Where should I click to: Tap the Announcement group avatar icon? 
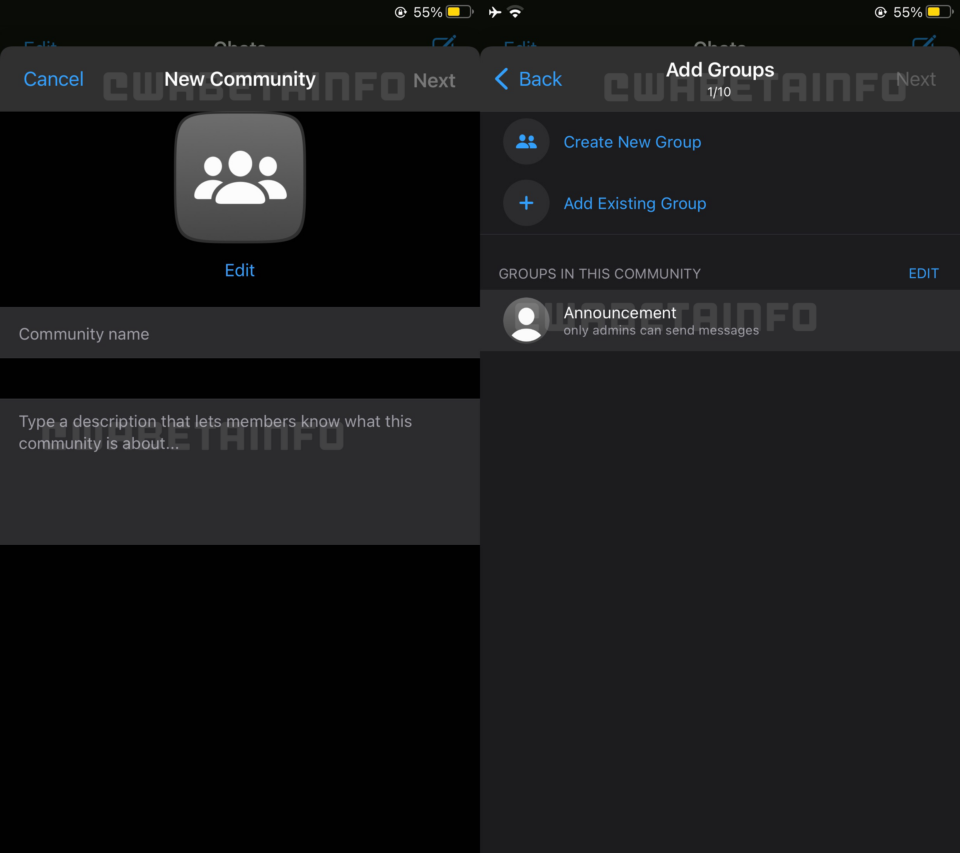pos(526,320)
